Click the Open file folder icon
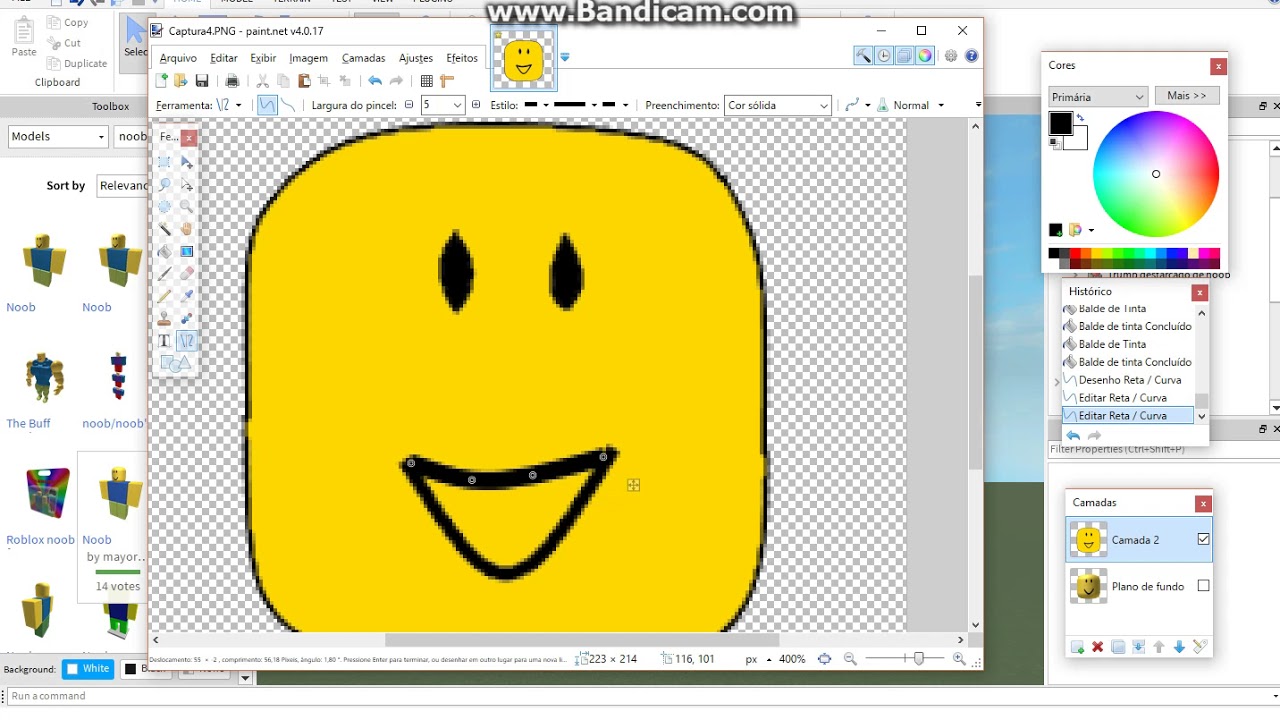Image resolution: width=1280 pixels, height=720 pixels. 181,81
